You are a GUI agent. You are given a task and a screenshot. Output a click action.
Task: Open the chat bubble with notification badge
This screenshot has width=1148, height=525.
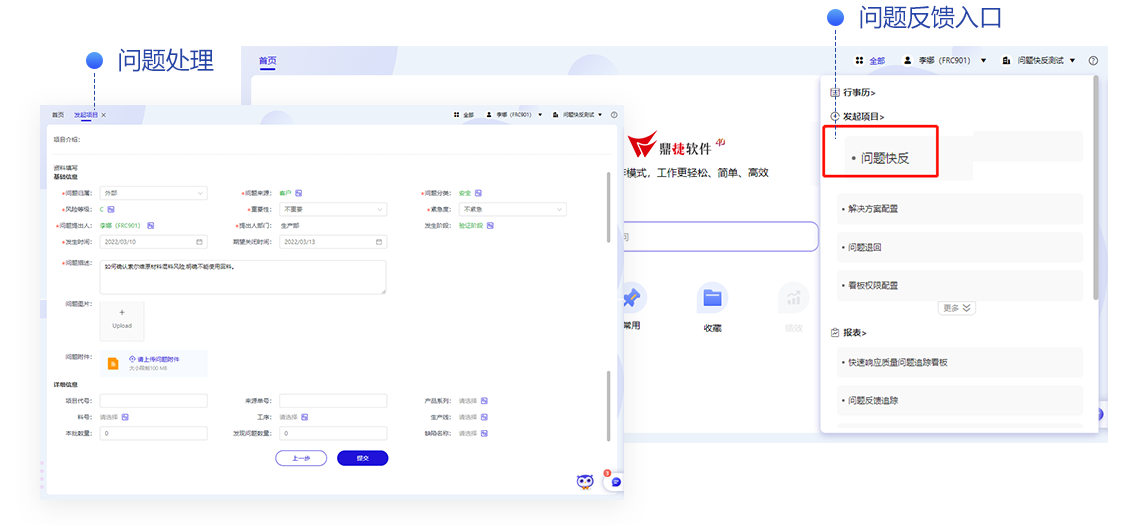[615, 481]
